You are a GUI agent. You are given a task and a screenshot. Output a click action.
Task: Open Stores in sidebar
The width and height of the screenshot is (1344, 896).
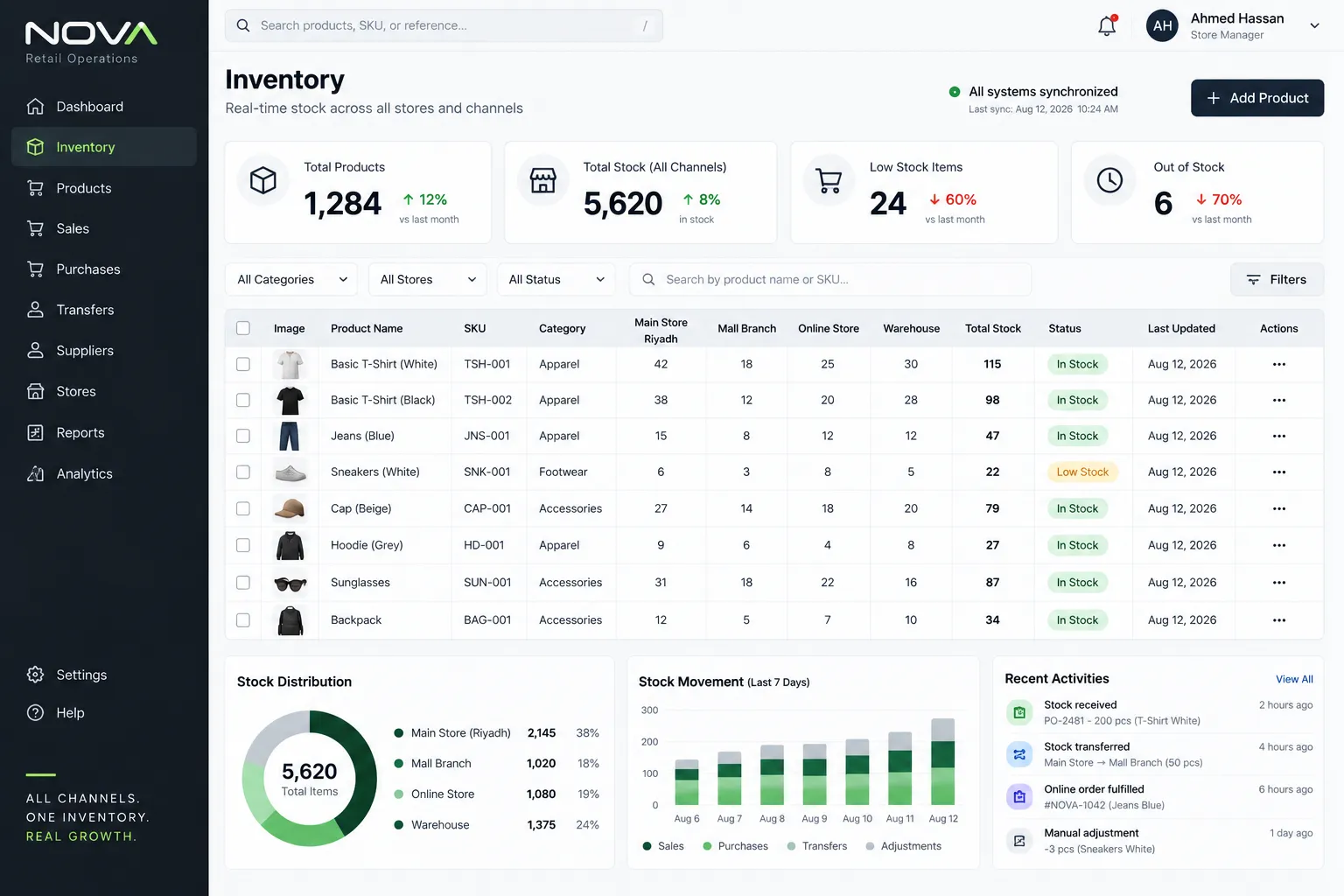[104, 391]
